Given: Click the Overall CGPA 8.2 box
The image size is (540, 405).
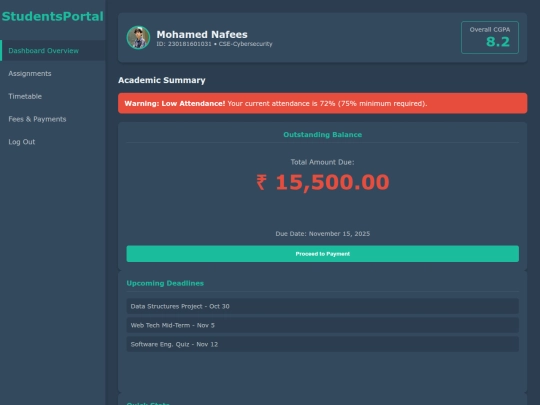Looking at the screenshot, I should (x=490, y=38).
